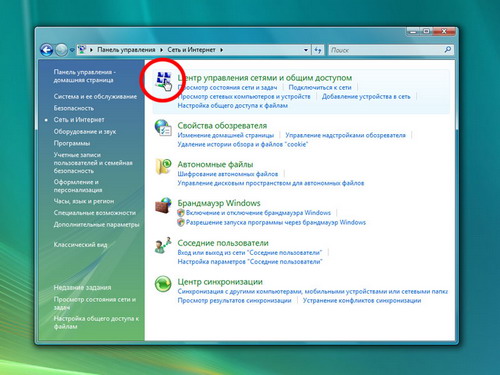Click Просмотр результатов синхронизации
The width and height of the screenshot is (500, 375).
click(234, 300)
